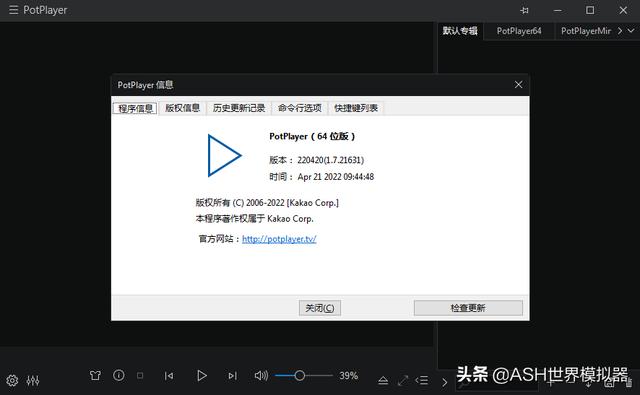Mute audio via the speaker icon
This screenshot has height=395, width=640.
[x=261, y=375]
